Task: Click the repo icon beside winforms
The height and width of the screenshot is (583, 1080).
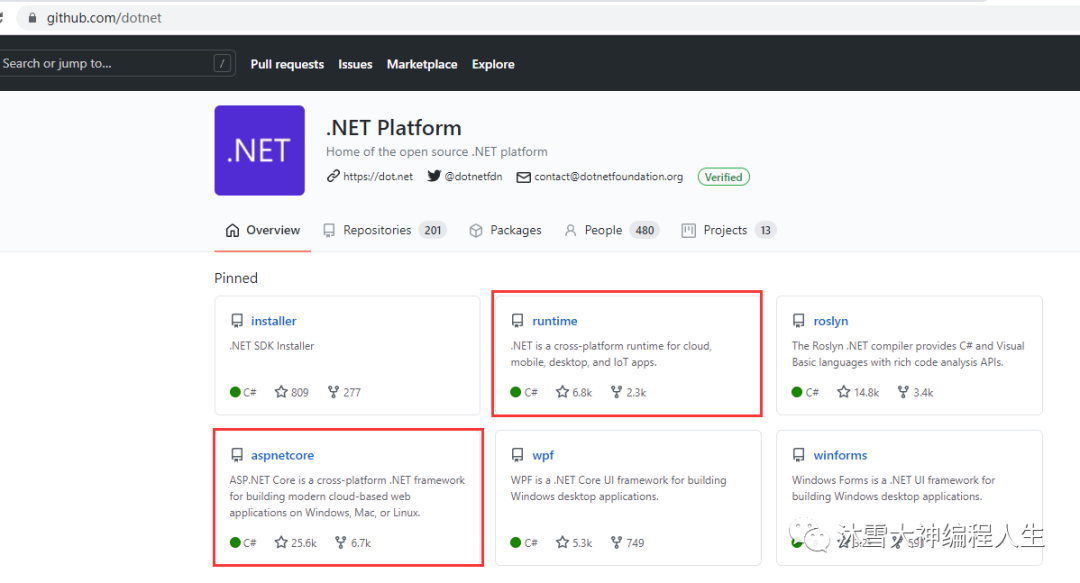Action: (x=798, y=456)
